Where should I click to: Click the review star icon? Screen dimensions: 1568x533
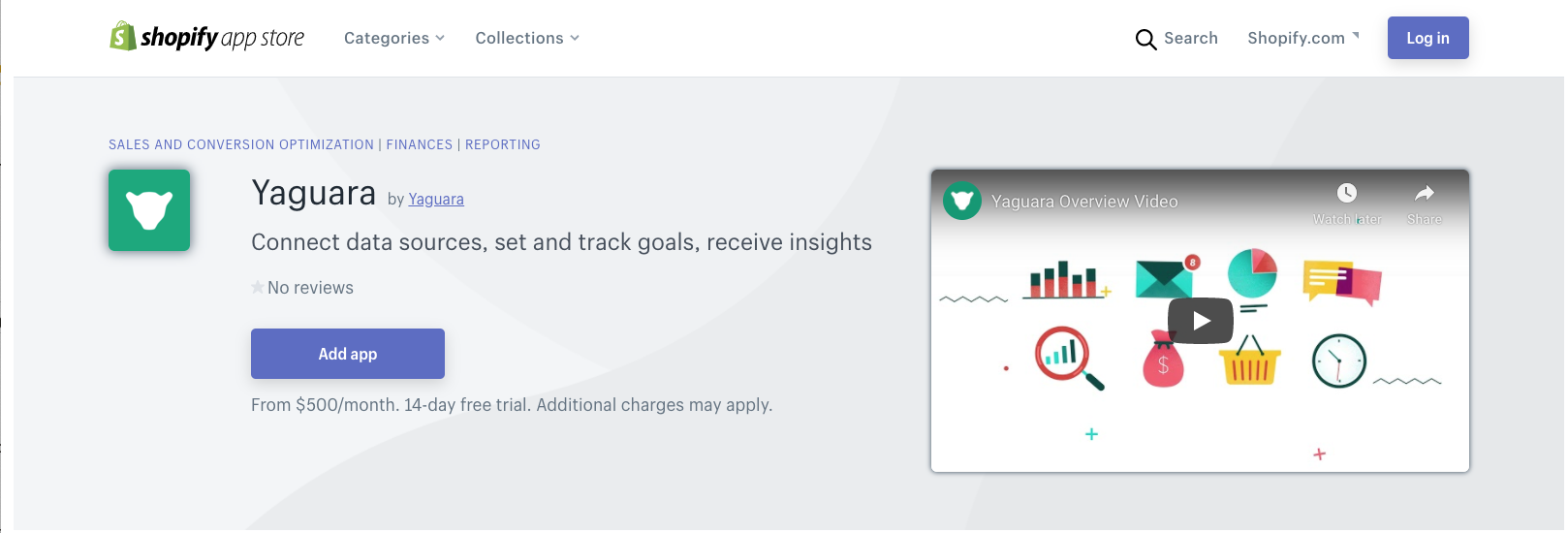click(x=258, y=288)
